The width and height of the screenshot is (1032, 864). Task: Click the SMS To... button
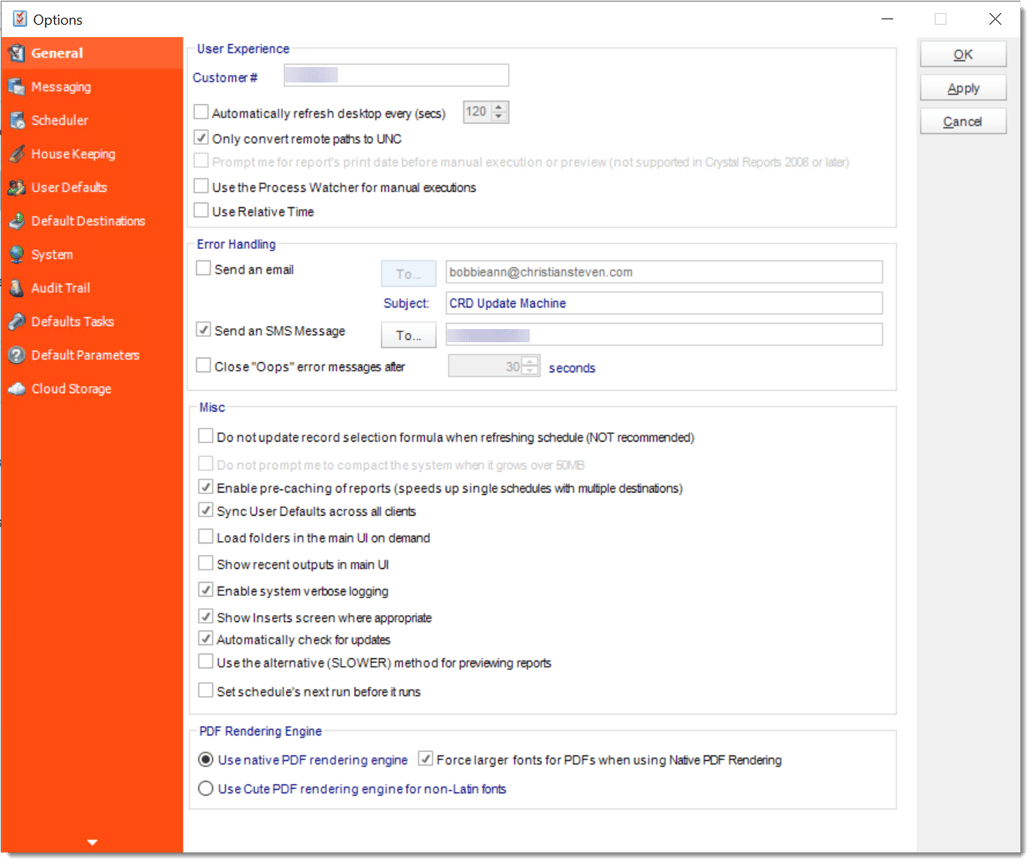(409, 336)
